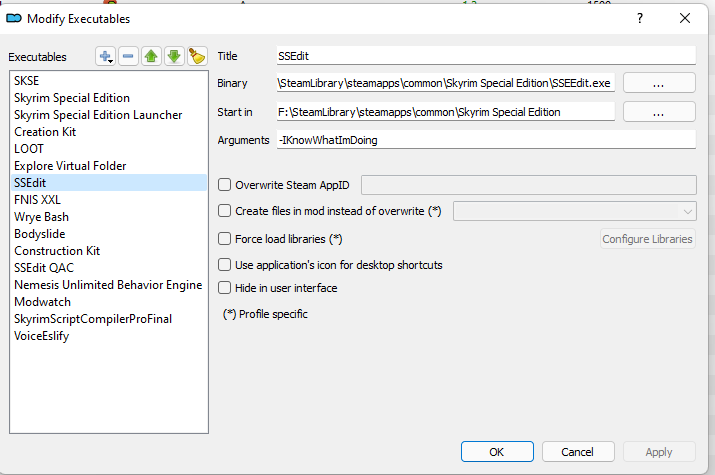Select Wrye Bash in the list
This screenshot has width=715, height=475.
[x=109, y=217]
